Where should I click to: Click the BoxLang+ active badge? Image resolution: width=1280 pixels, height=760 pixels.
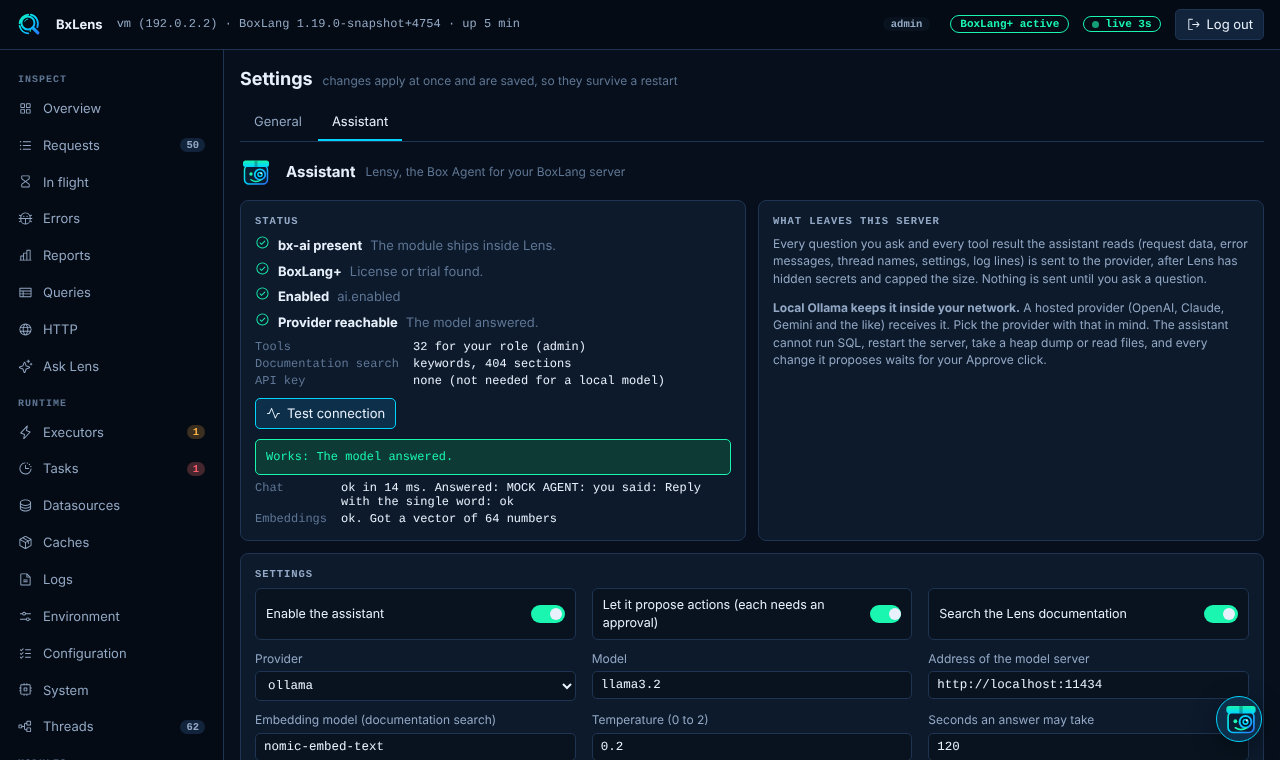[1009, 24]
